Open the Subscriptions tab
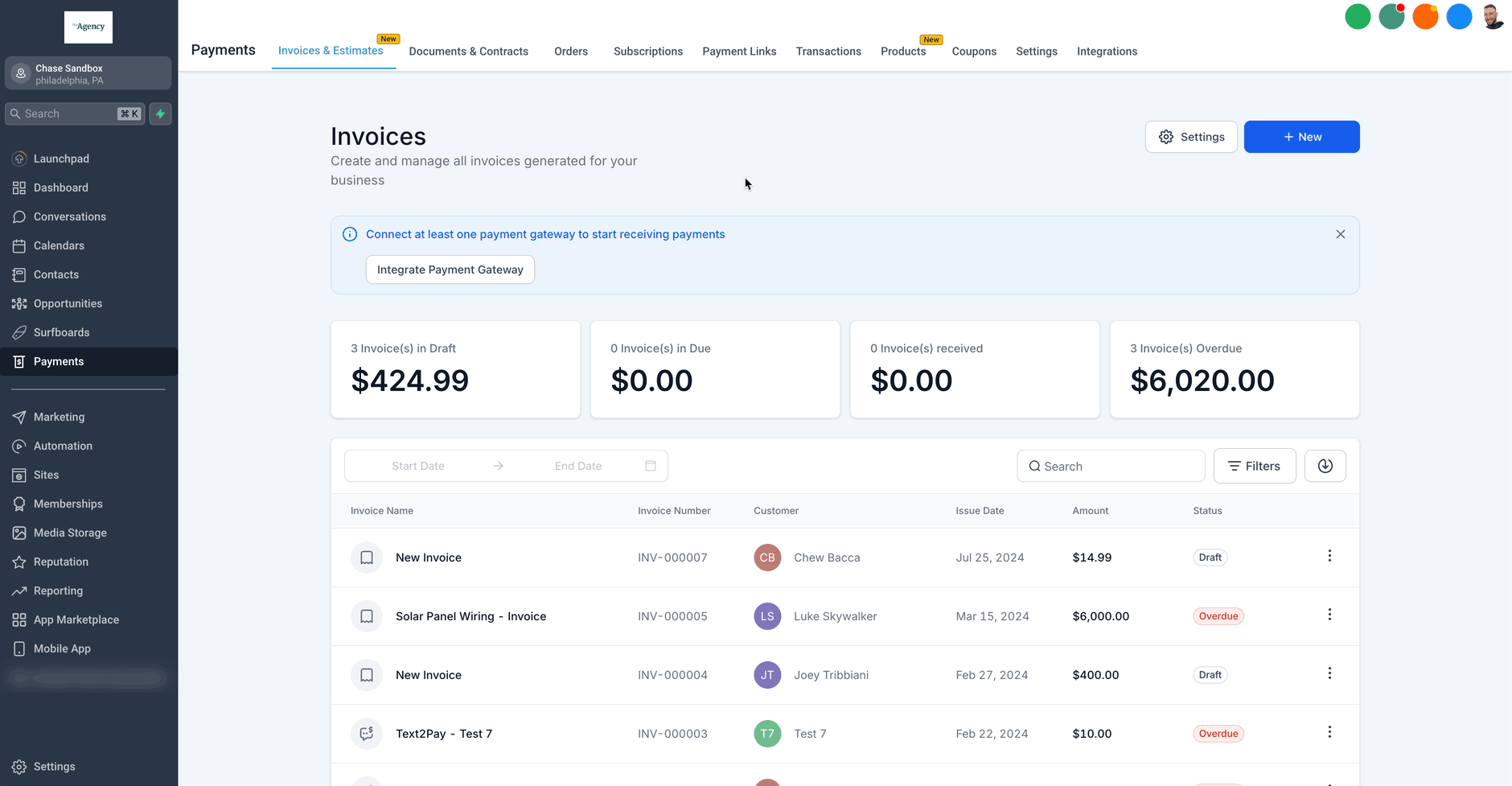The image size is (1512, 786). pyautogui.click(x=648, y=51)
